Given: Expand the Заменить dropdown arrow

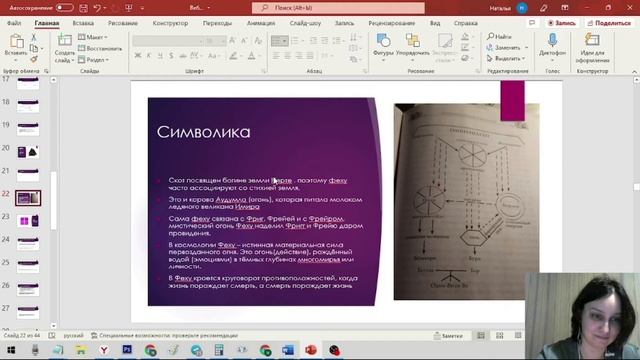Looking at the screenshot, I should pyautogui.click(x=527, y=48).
